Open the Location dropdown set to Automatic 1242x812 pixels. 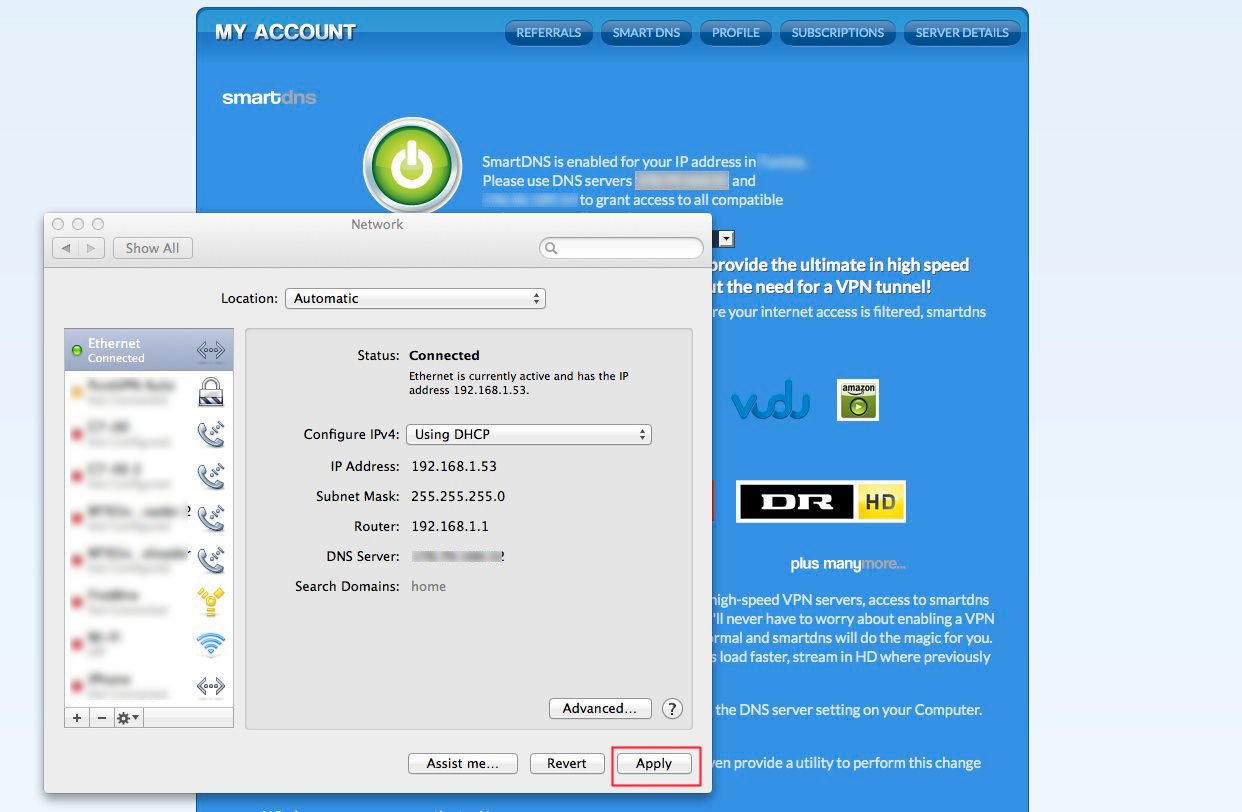pyautogui.click(x=415, y=298)
